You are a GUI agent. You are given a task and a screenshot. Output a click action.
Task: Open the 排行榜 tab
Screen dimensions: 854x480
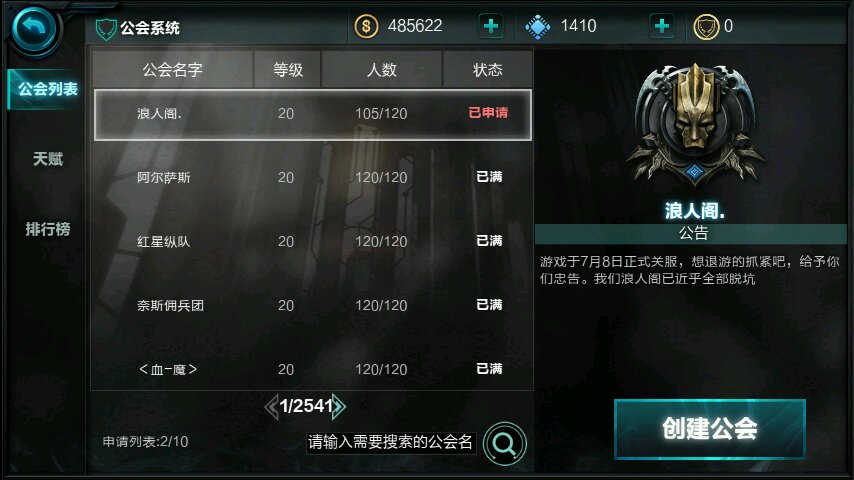pyautogui.click(x=47, y=229)
